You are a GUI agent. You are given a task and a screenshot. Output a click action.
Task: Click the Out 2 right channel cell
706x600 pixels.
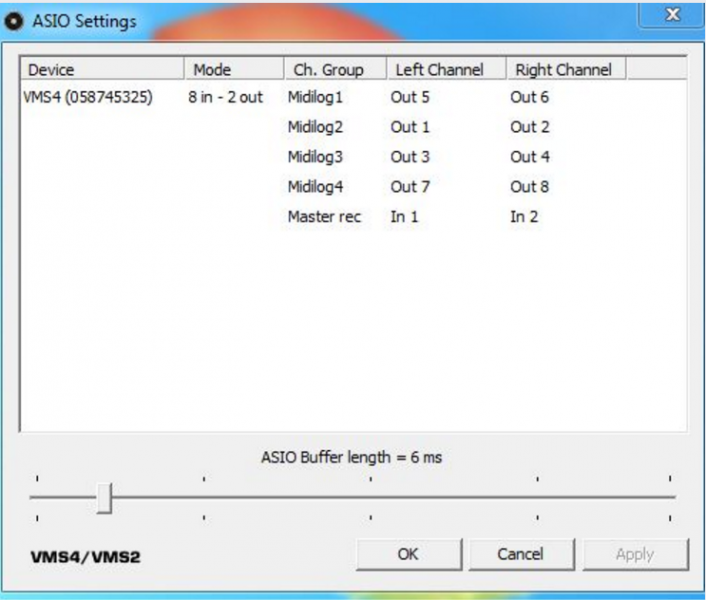click(x=530, y=127)
